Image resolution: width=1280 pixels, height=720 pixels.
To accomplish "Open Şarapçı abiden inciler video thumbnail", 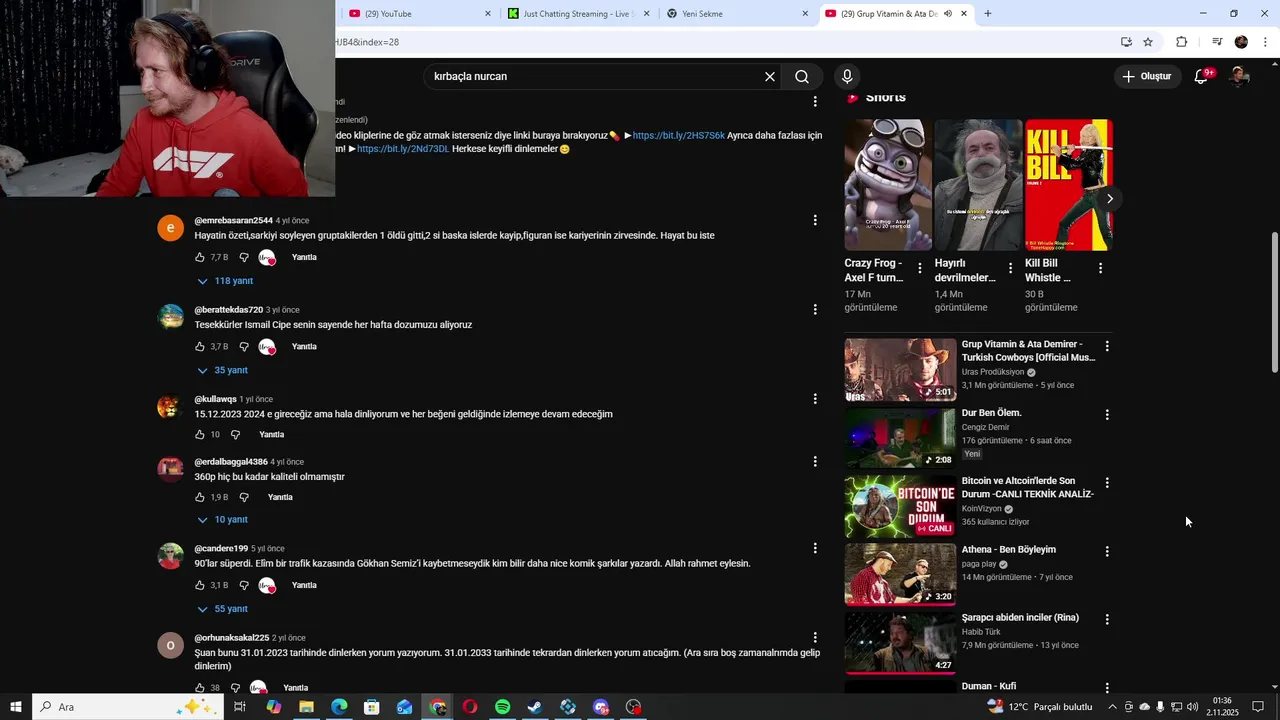I will [900, 644].
